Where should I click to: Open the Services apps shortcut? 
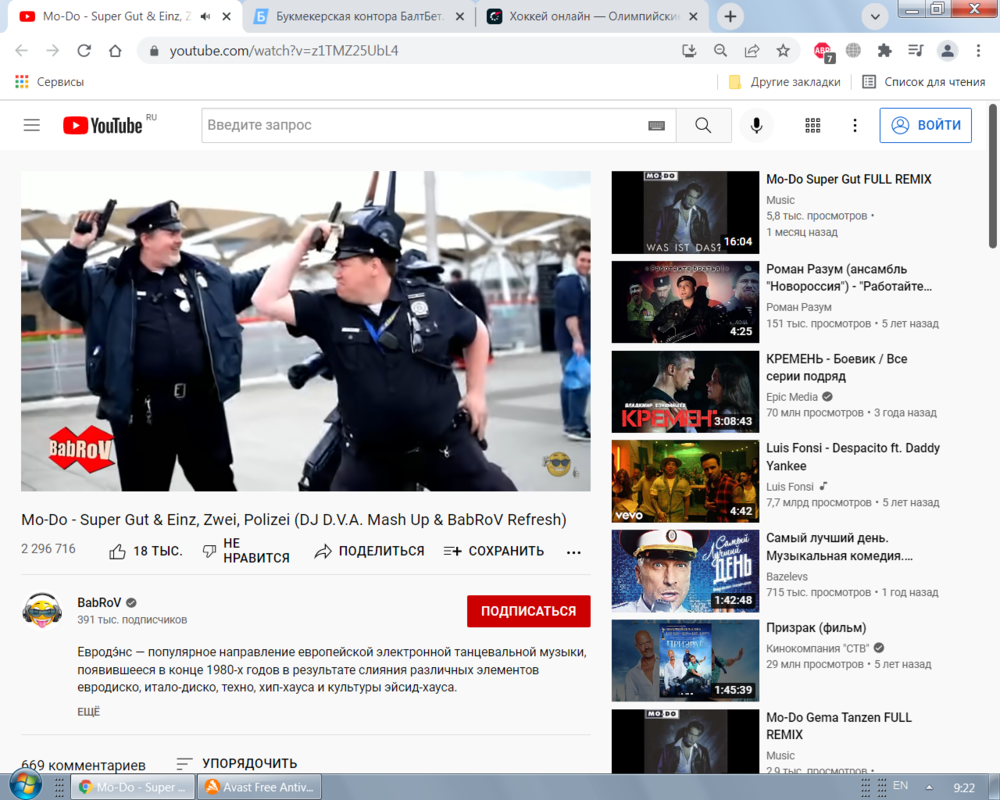pos(49,82)
